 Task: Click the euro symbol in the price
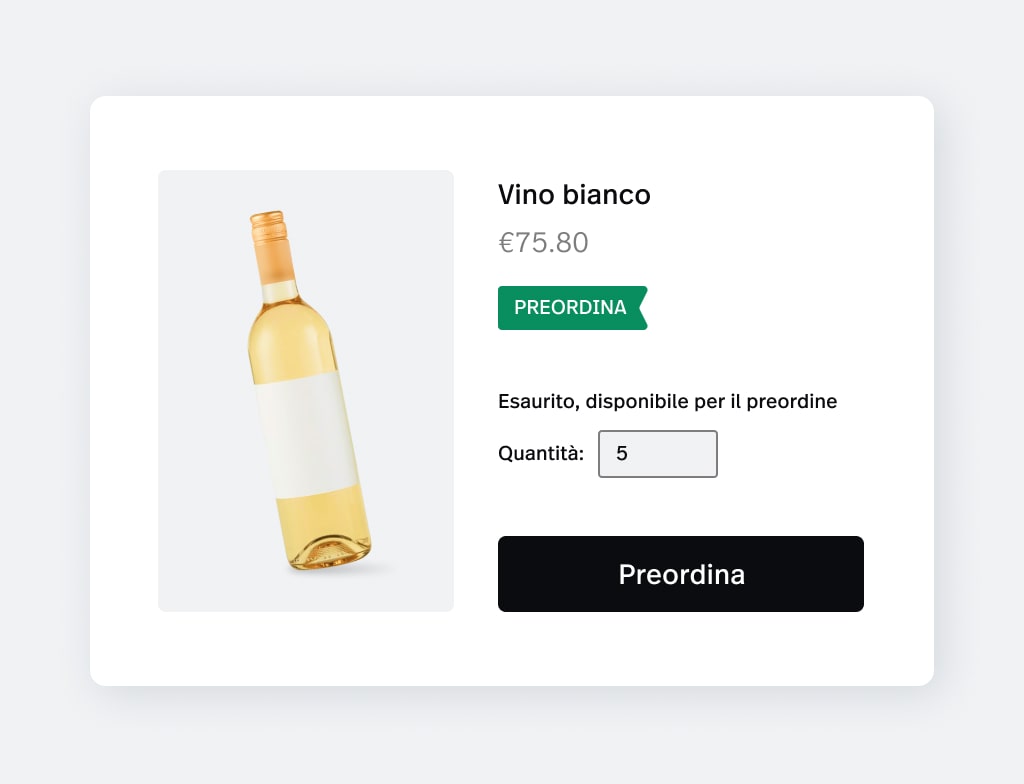click(506, 243)
